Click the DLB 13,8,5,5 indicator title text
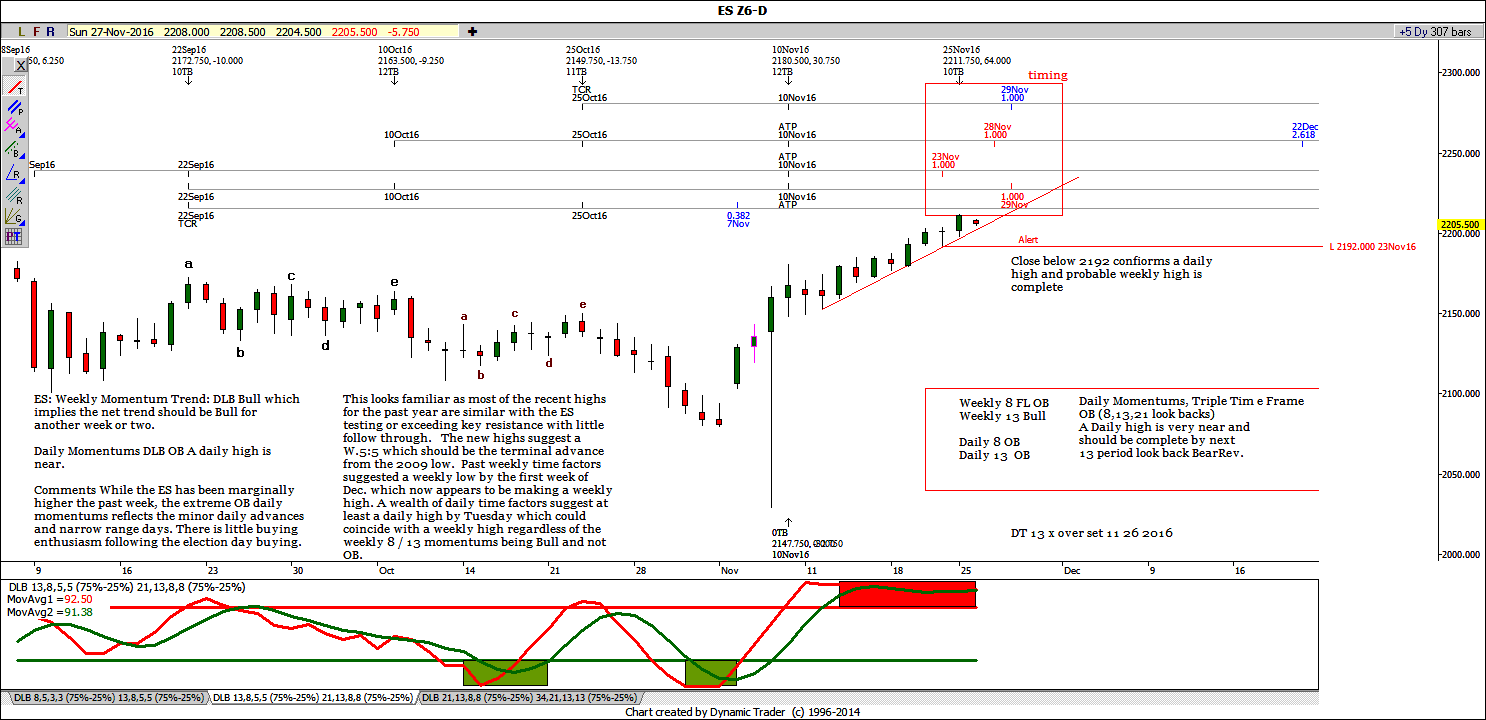Viewport: 1486px width, 720px height. pos(125,587)
